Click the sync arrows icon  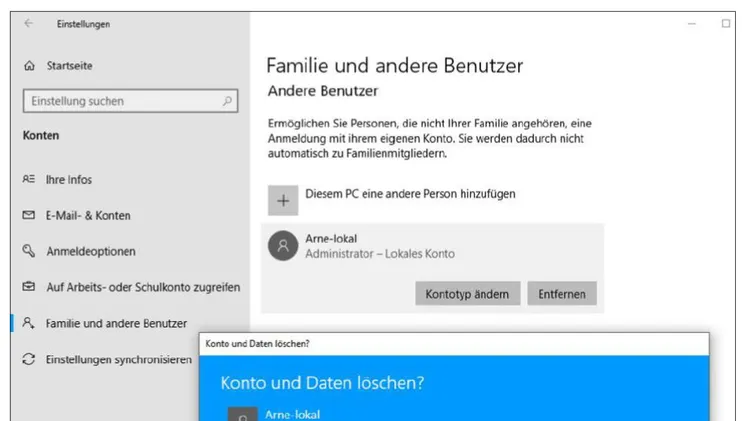(29, 359)
